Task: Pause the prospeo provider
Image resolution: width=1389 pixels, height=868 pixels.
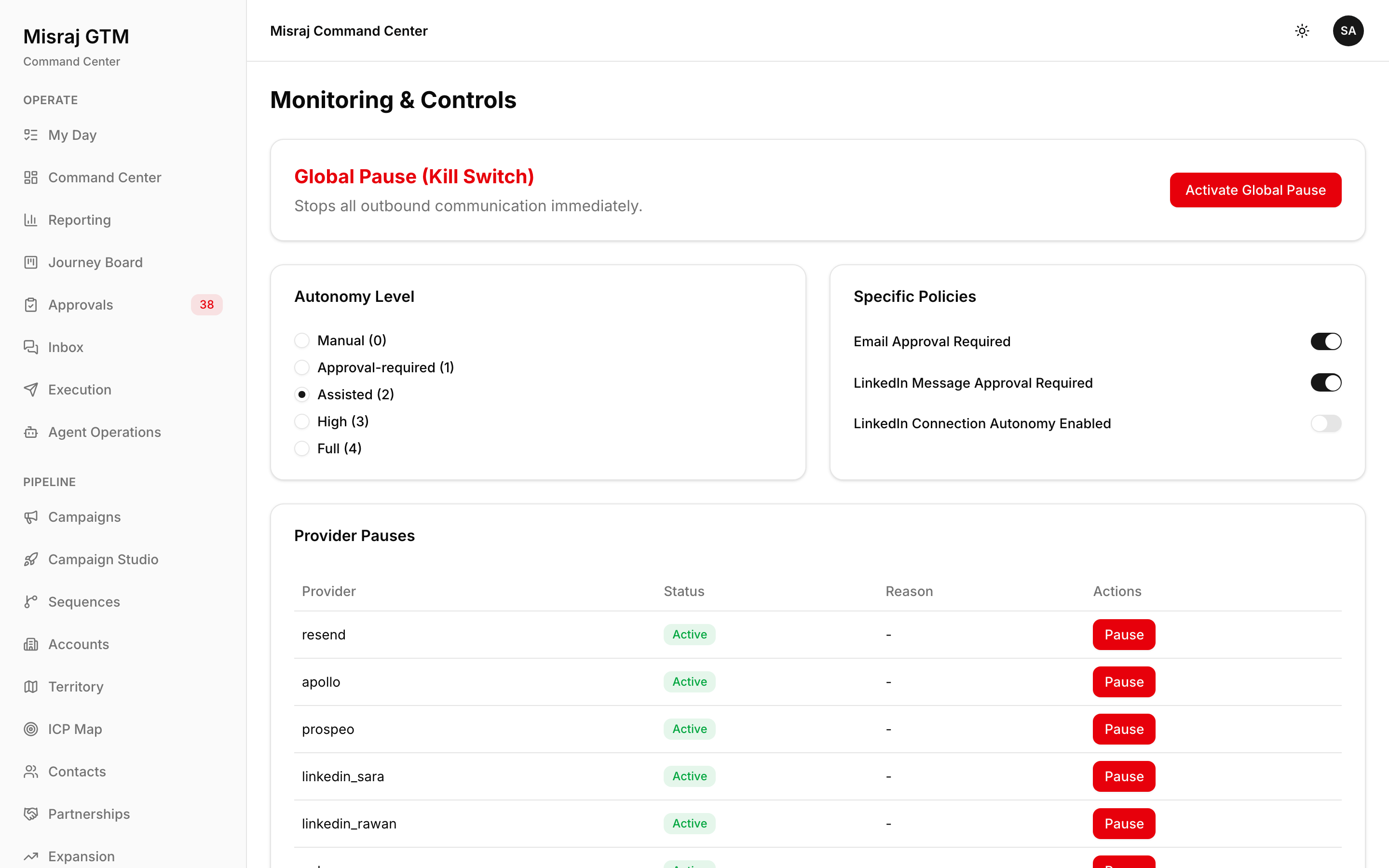Action: point(1124,729)
